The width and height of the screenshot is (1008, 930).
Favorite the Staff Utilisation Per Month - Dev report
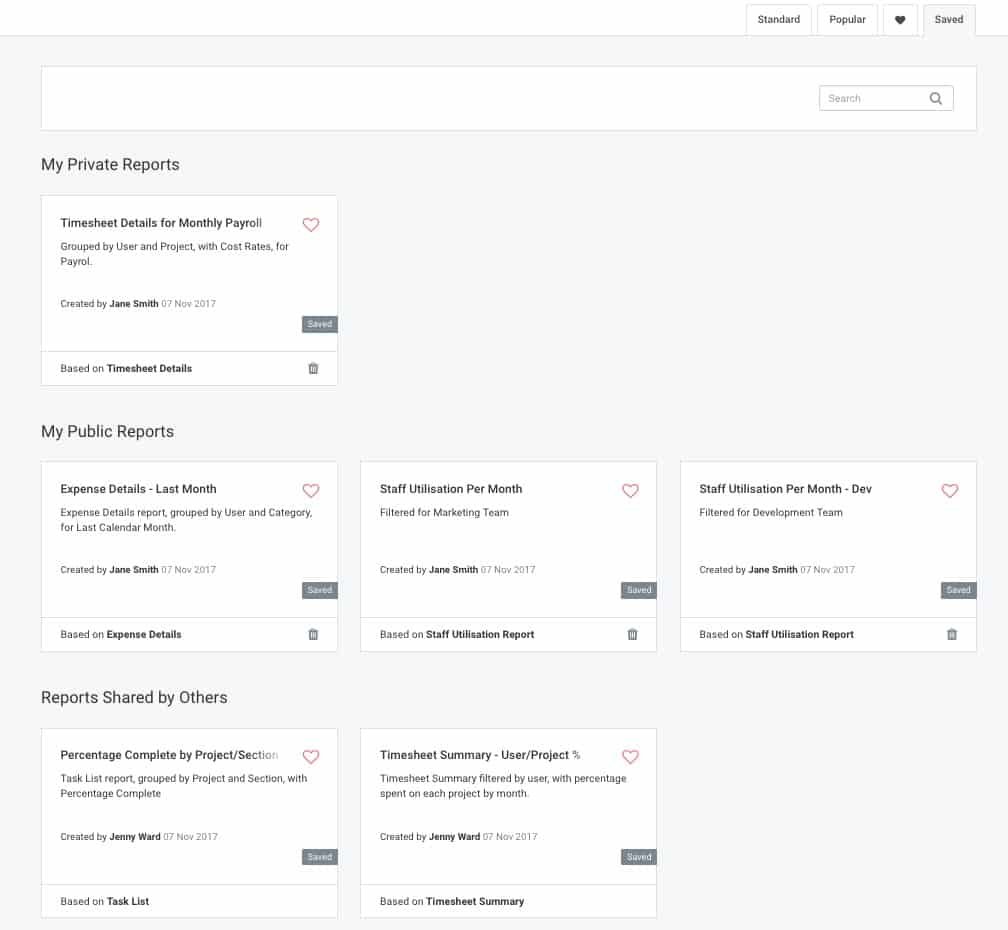pyautogui.click(x=950, y=491)
